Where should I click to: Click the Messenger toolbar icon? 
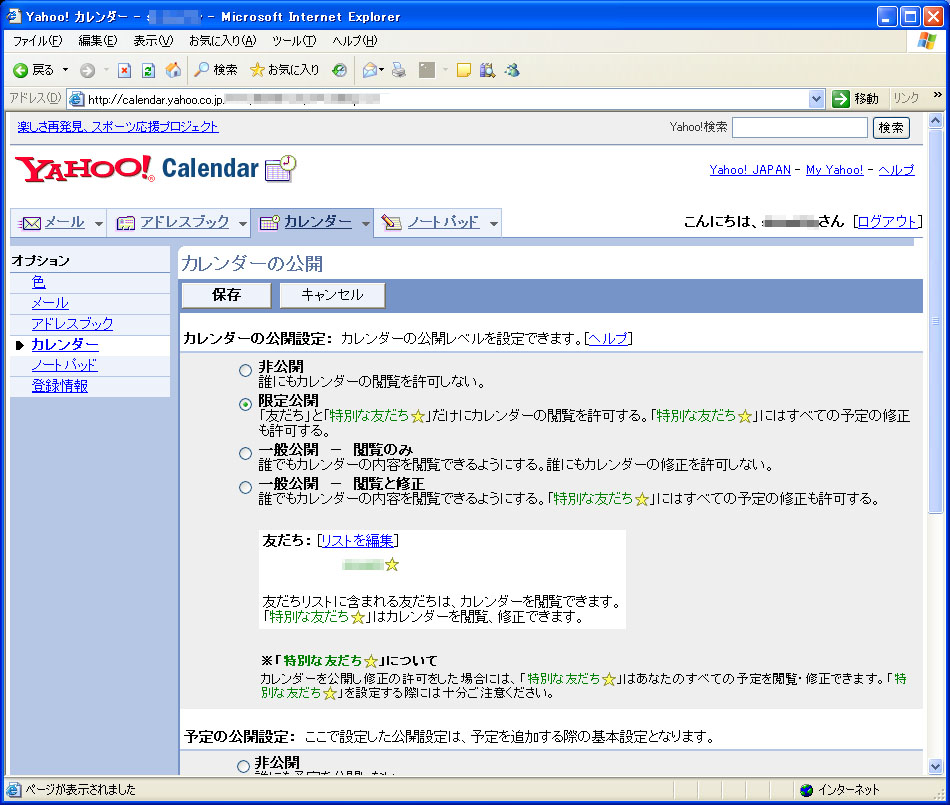pos(513,70)
